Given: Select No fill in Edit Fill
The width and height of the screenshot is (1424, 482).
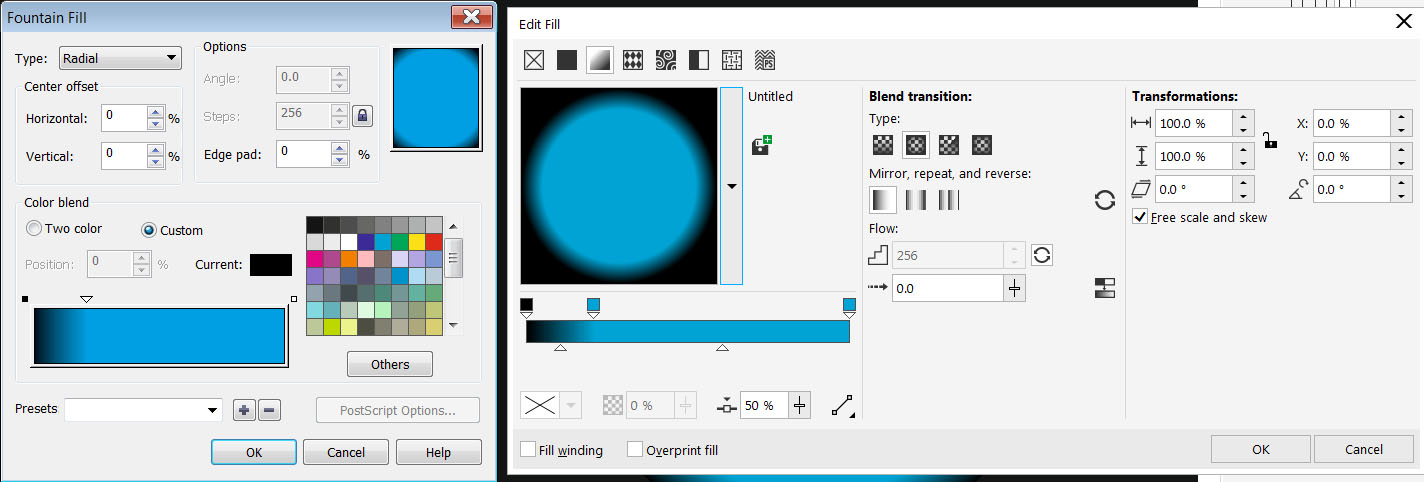Looking at the screenshot, I should [534, 60].
